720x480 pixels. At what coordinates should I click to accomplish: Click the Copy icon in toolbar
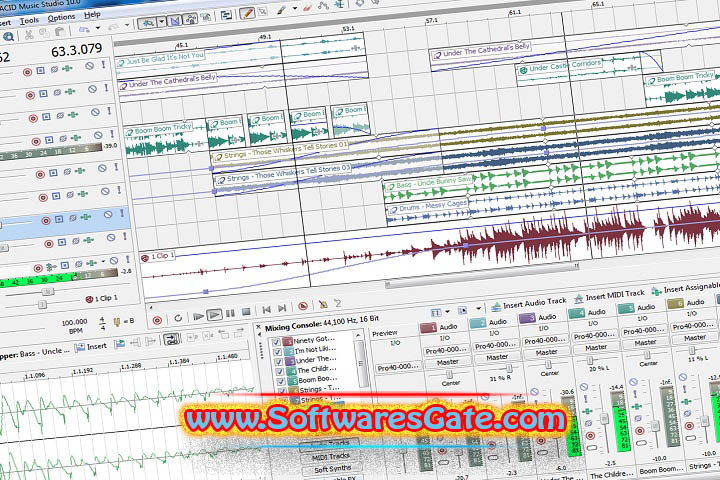tap(44, 33)
